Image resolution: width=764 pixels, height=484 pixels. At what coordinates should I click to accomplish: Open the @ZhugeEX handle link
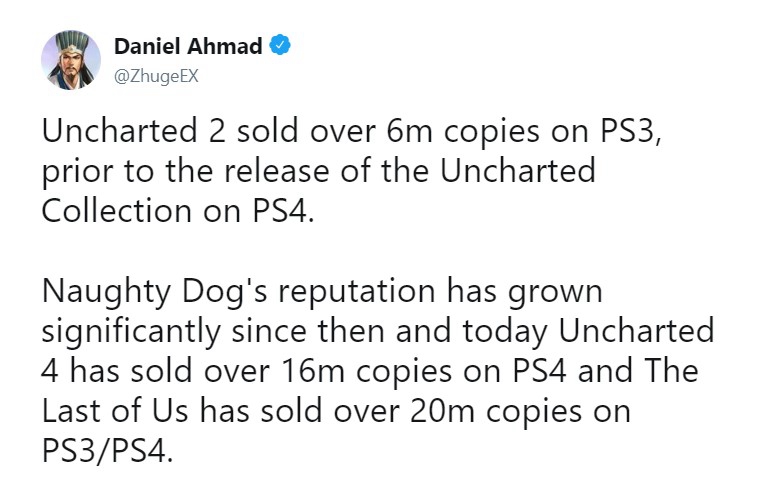[156, 76]
